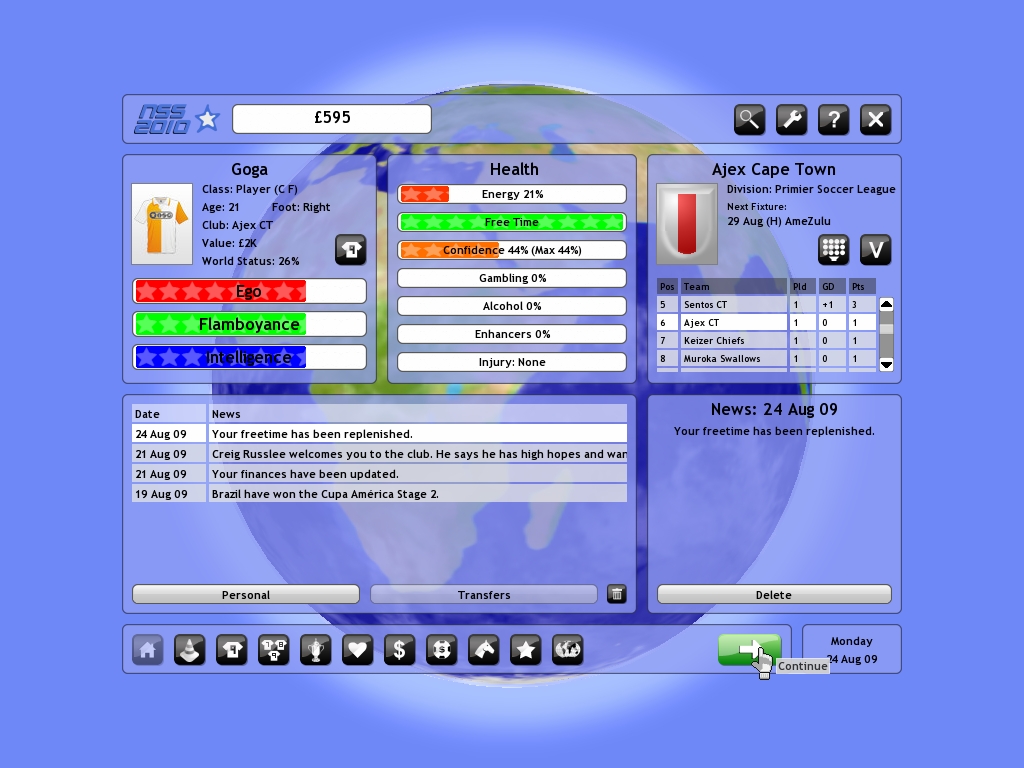Viewport: 1024px width, 768px height.
Task: Click the wrench settings icon
Action: [791, 120]
